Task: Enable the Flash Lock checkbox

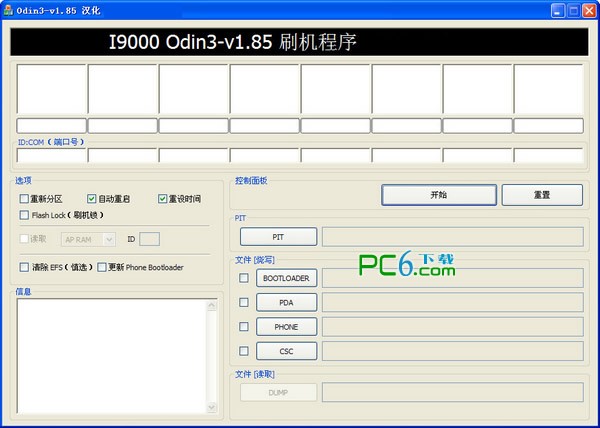Action: click(x=24, y=215)
